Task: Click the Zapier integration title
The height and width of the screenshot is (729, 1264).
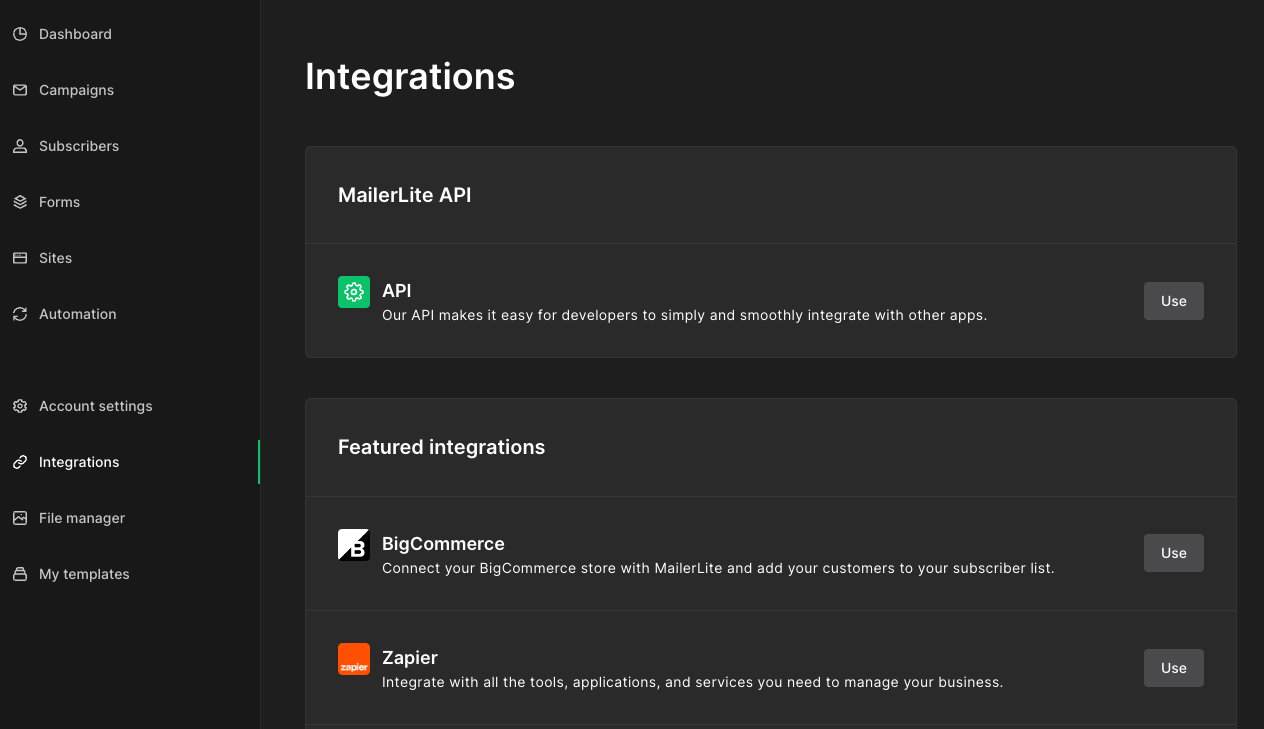Action: click(x=410, y=658)
